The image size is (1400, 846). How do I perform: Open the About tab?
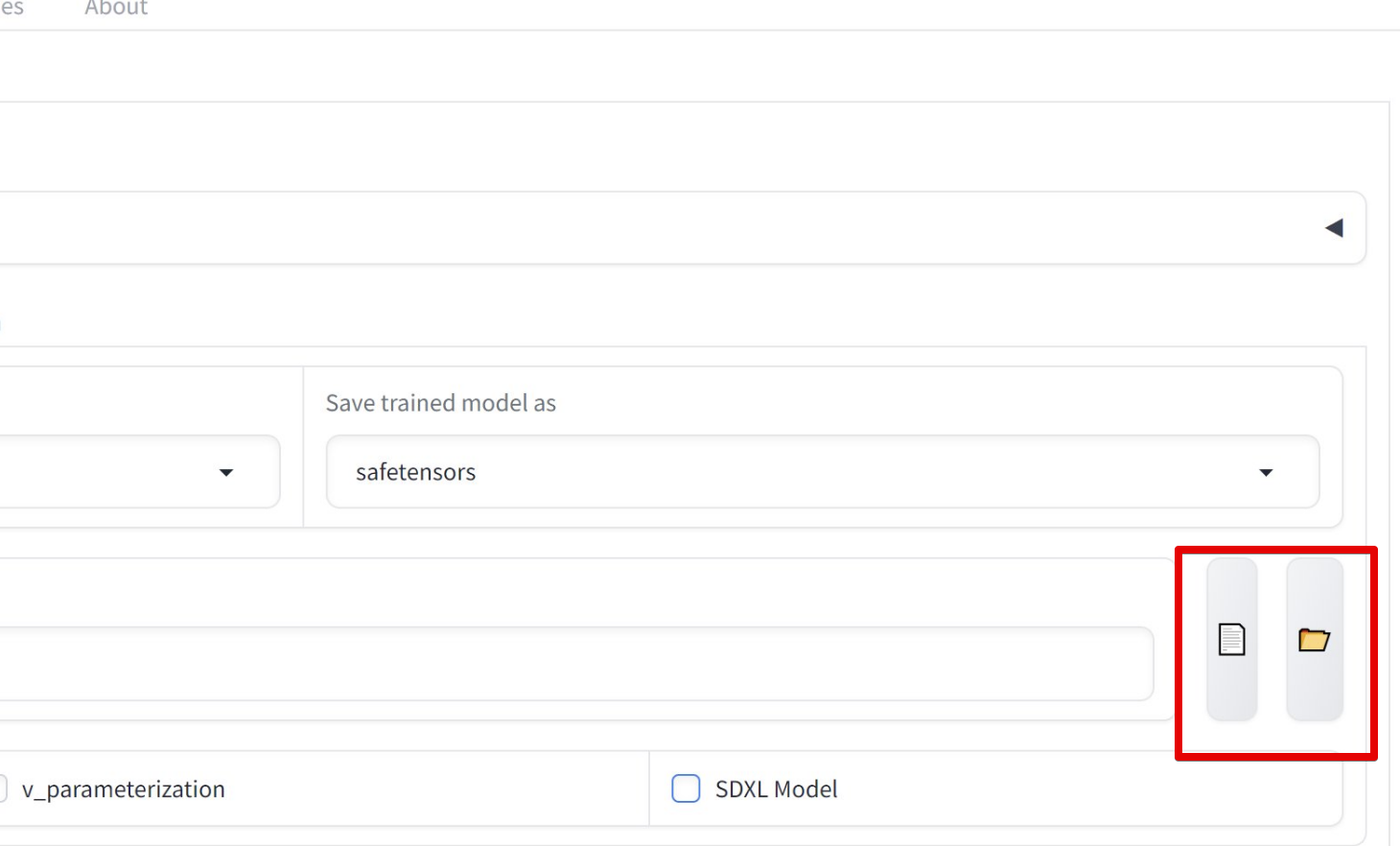pos(116,9)
